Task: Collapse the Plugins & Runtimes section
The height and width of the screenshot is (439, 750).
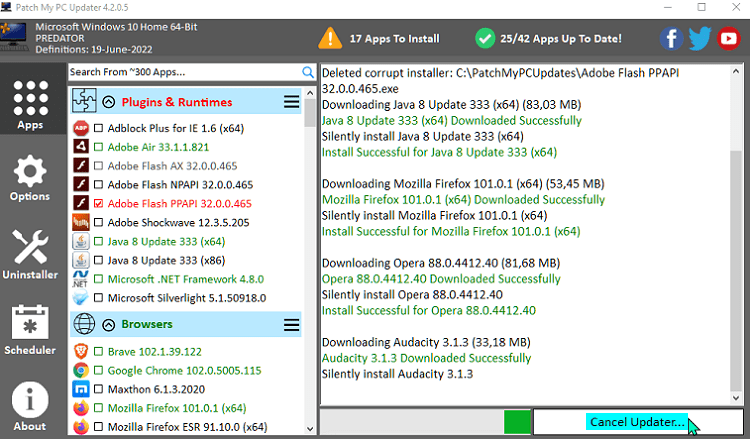Action: tap(109, 102)
